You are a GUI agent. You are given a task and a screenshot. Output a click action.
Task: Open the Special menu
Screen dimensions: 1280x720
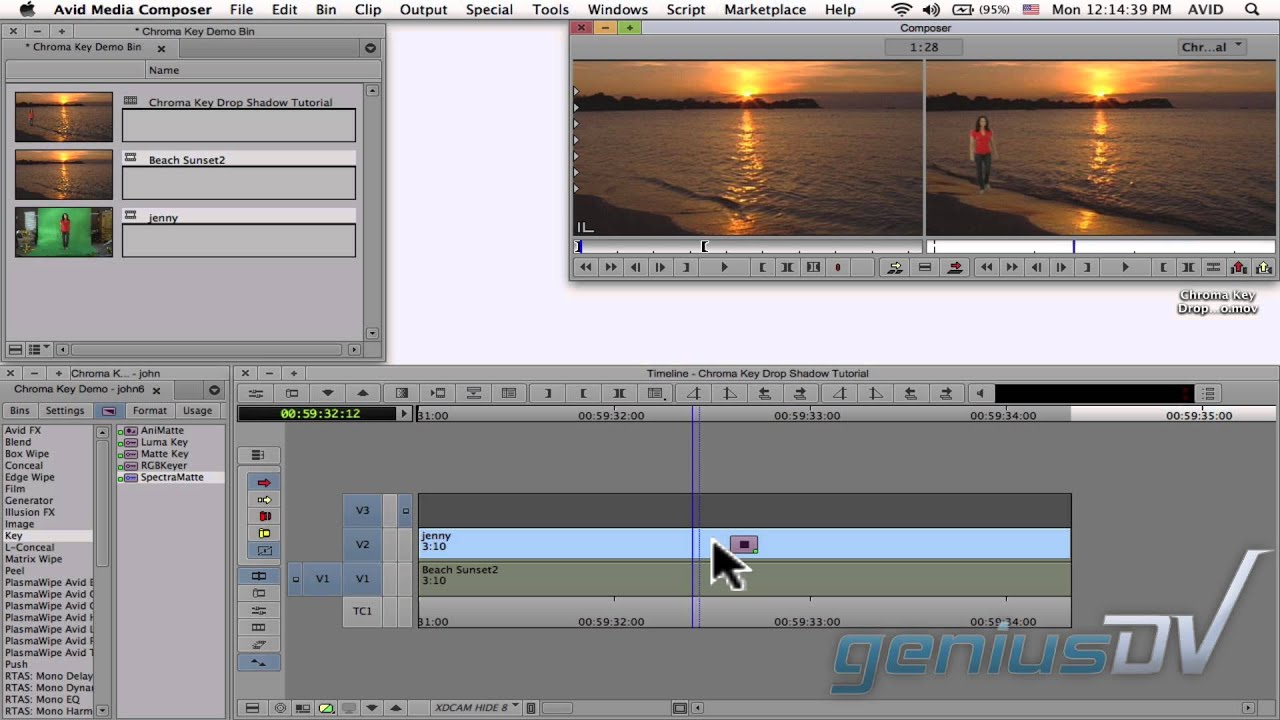click(489, 10)
